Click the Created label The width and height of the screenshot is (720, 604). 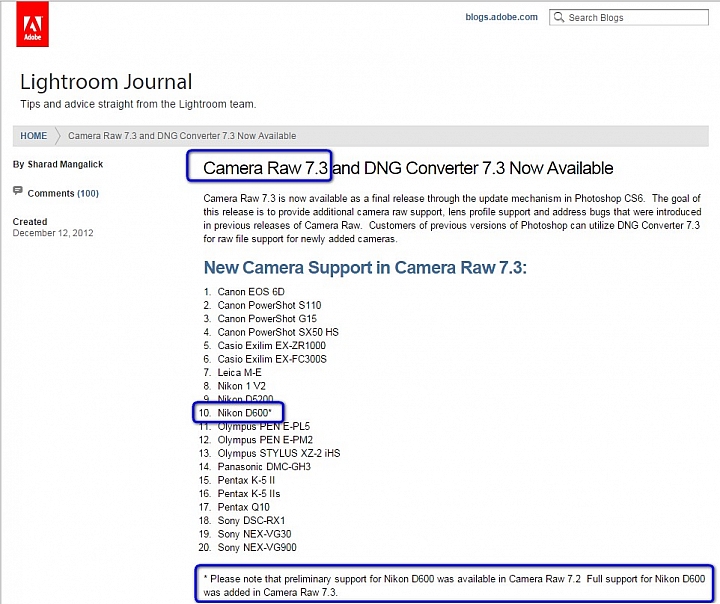click(30, 221)
